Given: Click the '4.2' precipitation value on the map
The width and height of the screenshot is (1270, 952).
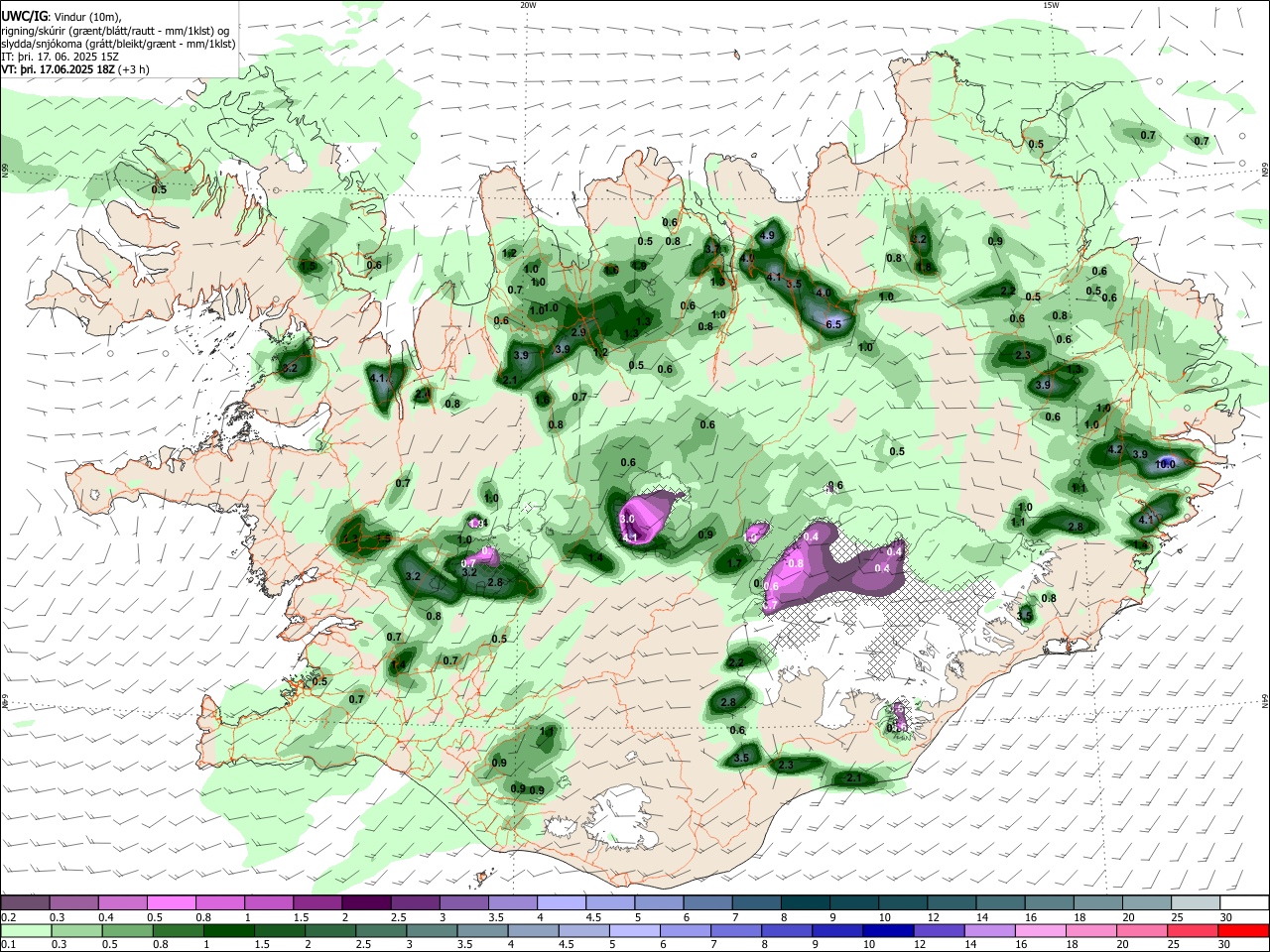Looking at the screenshot, I should 1114,450.
